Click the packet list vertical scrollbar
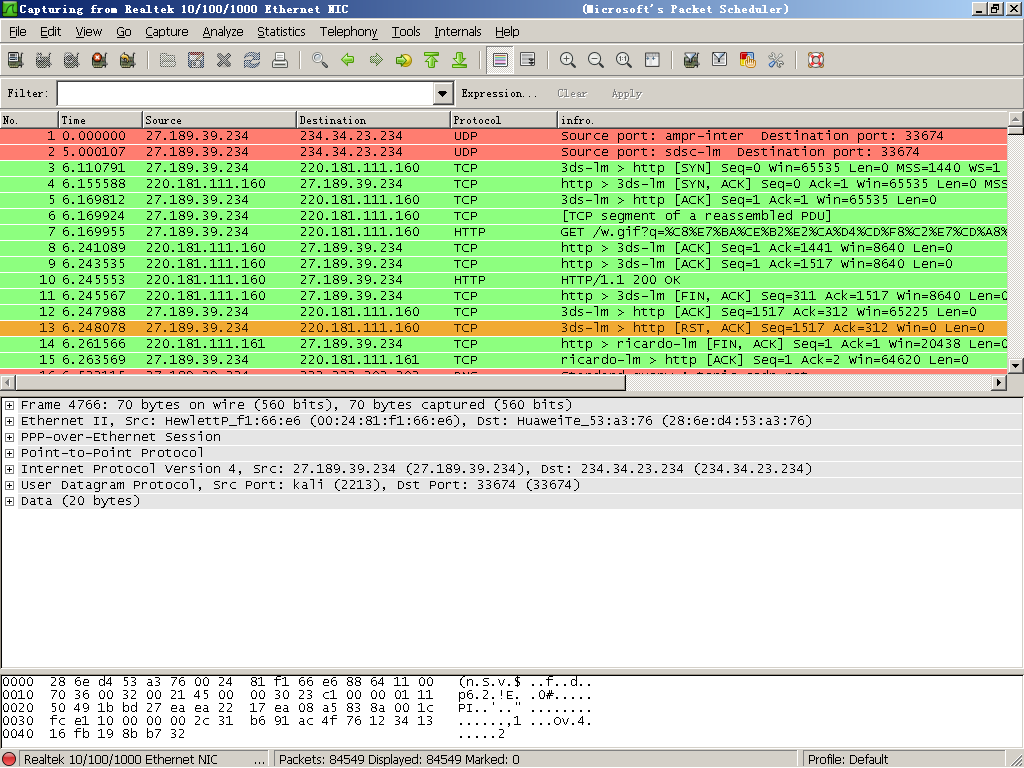Viewport: 1024px width, 768px height. 1015,242
